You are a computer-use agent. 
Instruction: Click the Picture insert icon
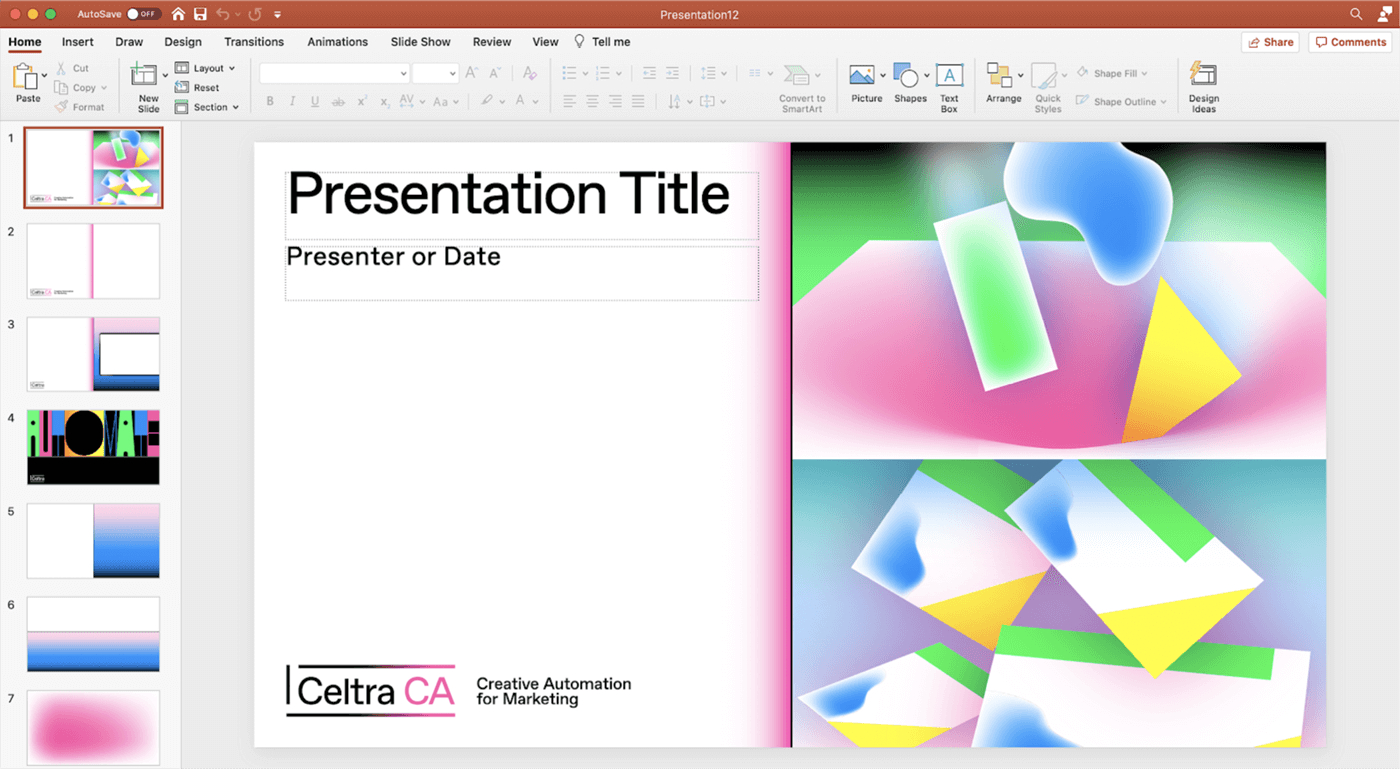click(x=862, y=76)
